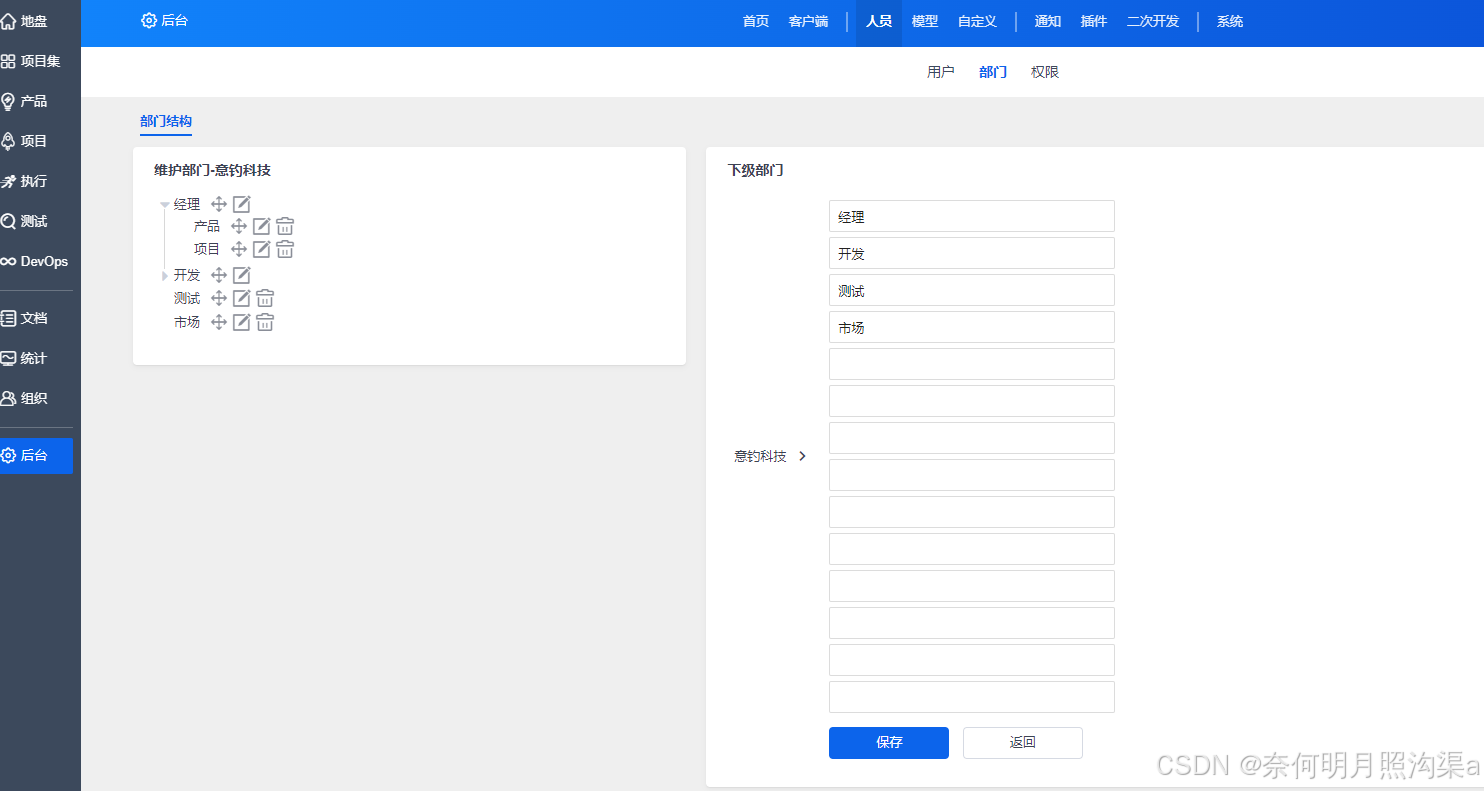
Task: Edit the 开发 department
Action: 241,275
